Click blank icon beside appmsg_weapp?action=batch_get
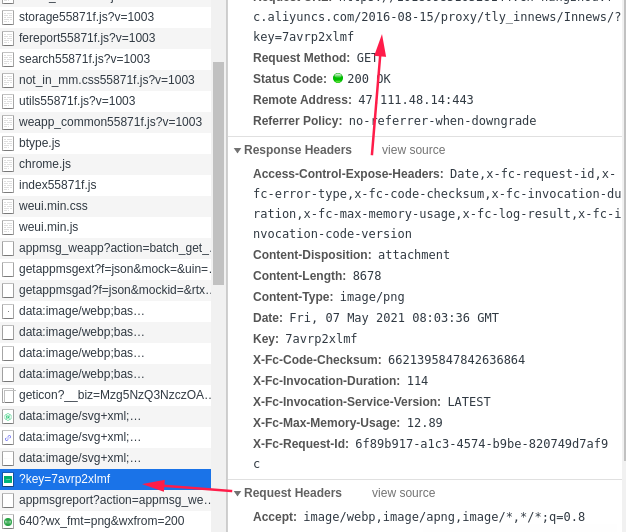The width and height of the screenshot is (626, 532). [x=8, y=248]
